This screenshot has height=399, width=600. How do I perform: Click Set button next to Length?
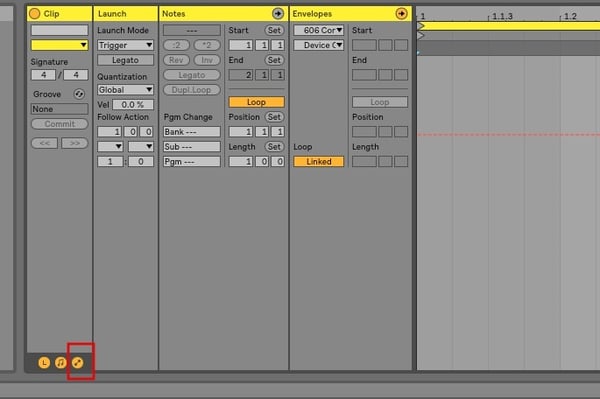coord(274,147)
